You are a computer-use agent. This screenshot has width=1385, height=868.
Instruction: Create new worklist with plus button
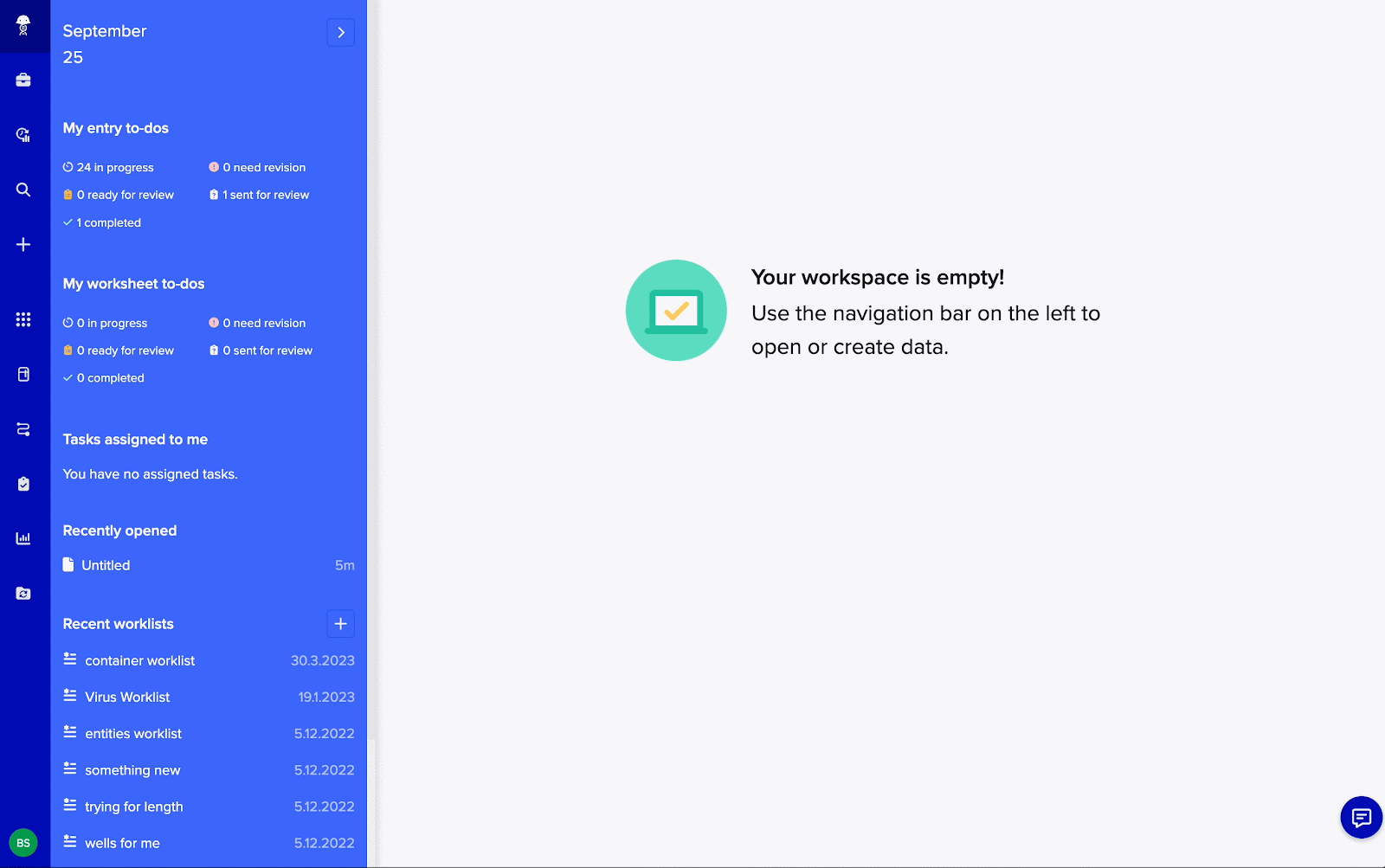point(340,623)
